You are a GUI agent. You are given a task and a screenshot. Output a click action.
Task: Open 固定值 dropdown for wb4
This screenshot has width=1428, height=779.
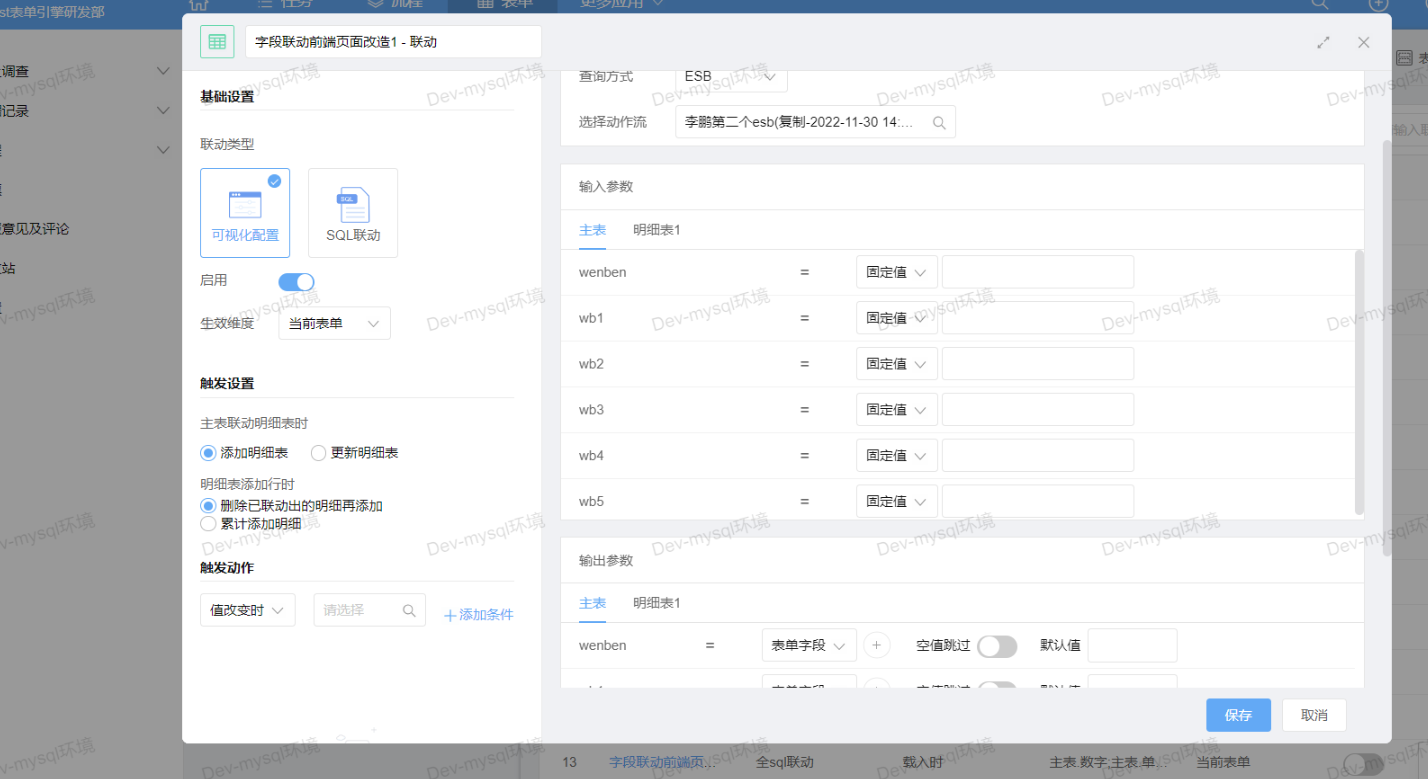(897, 455)
